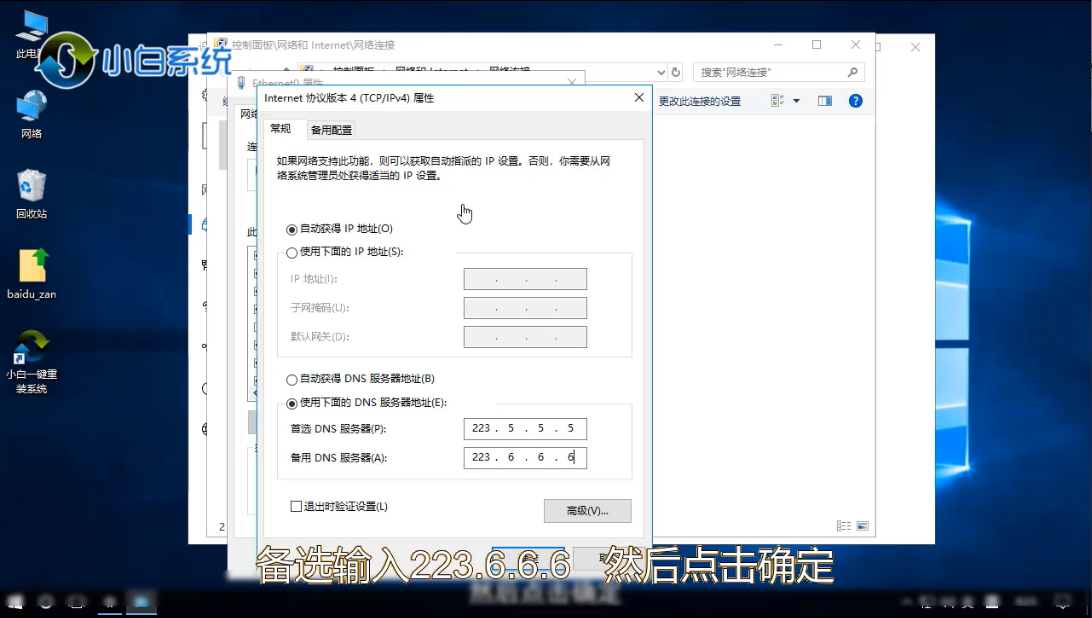Image resolution: width=1092 pixels, height=618 pixels.
Task: Click the taskbar search icon
Action: [x=46, y=601]
